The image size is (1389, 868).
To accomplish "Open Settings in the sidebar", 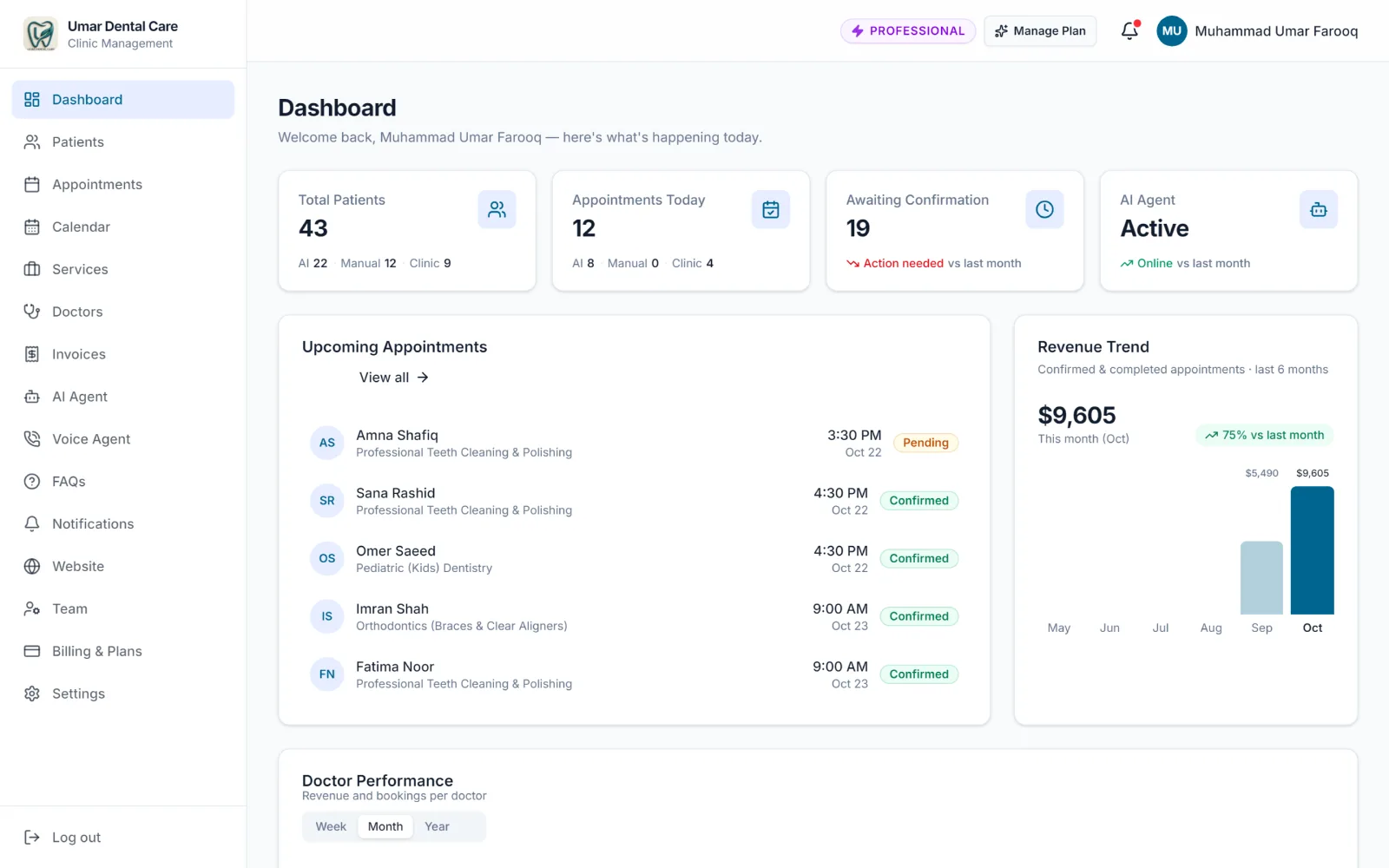I will pos(123,694).
